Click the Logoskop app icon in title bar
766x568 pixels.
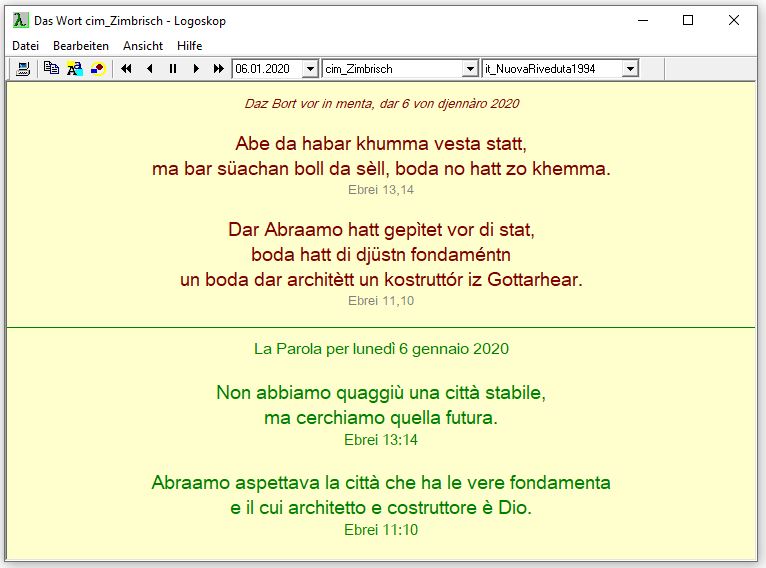pyautogui.click(x=21, y=21)
